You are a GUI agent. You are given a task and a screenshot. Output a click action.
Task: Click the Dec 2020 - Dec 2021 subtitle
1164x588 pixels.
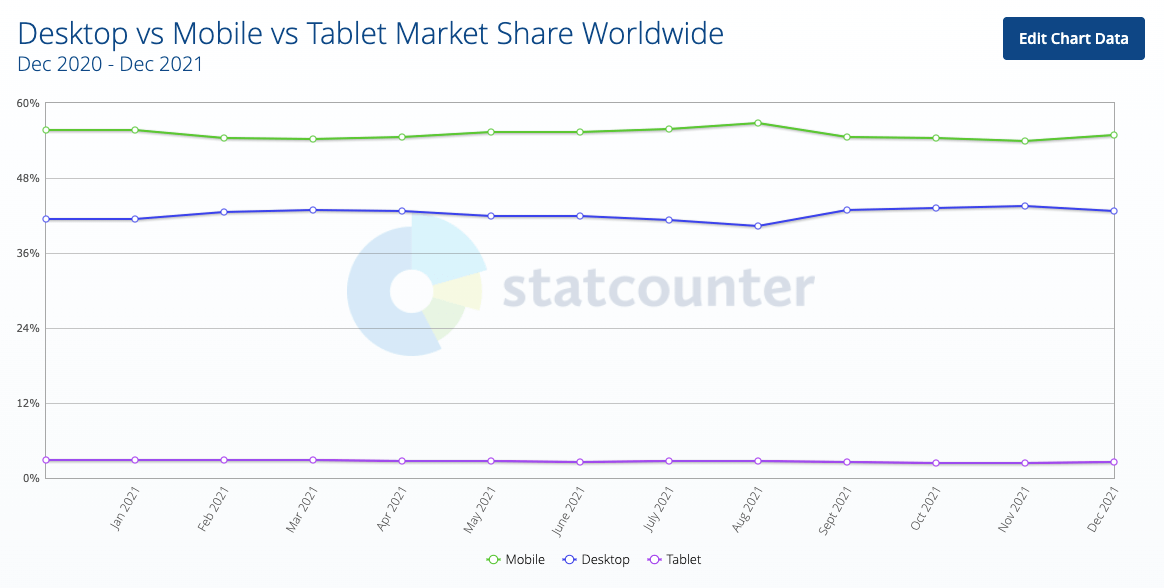point(110,65)
